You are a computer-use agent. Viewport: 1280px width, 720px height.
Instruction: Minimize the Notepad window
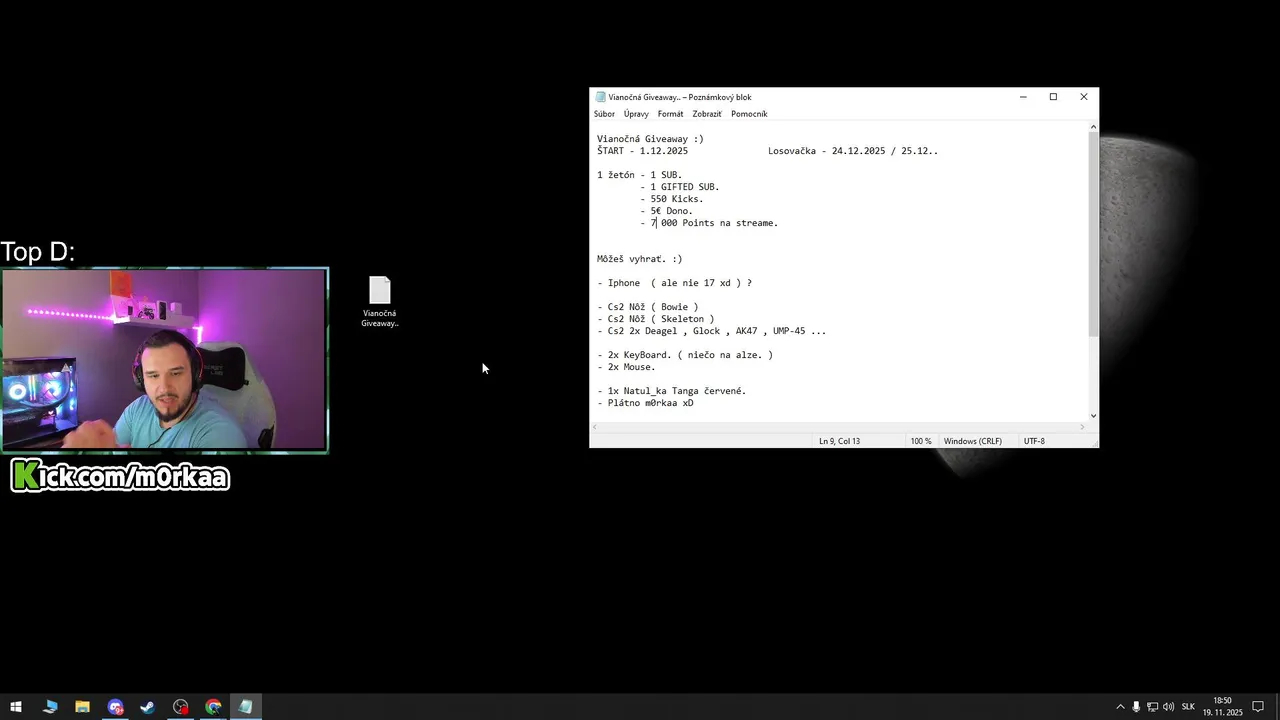point(1023,97)
